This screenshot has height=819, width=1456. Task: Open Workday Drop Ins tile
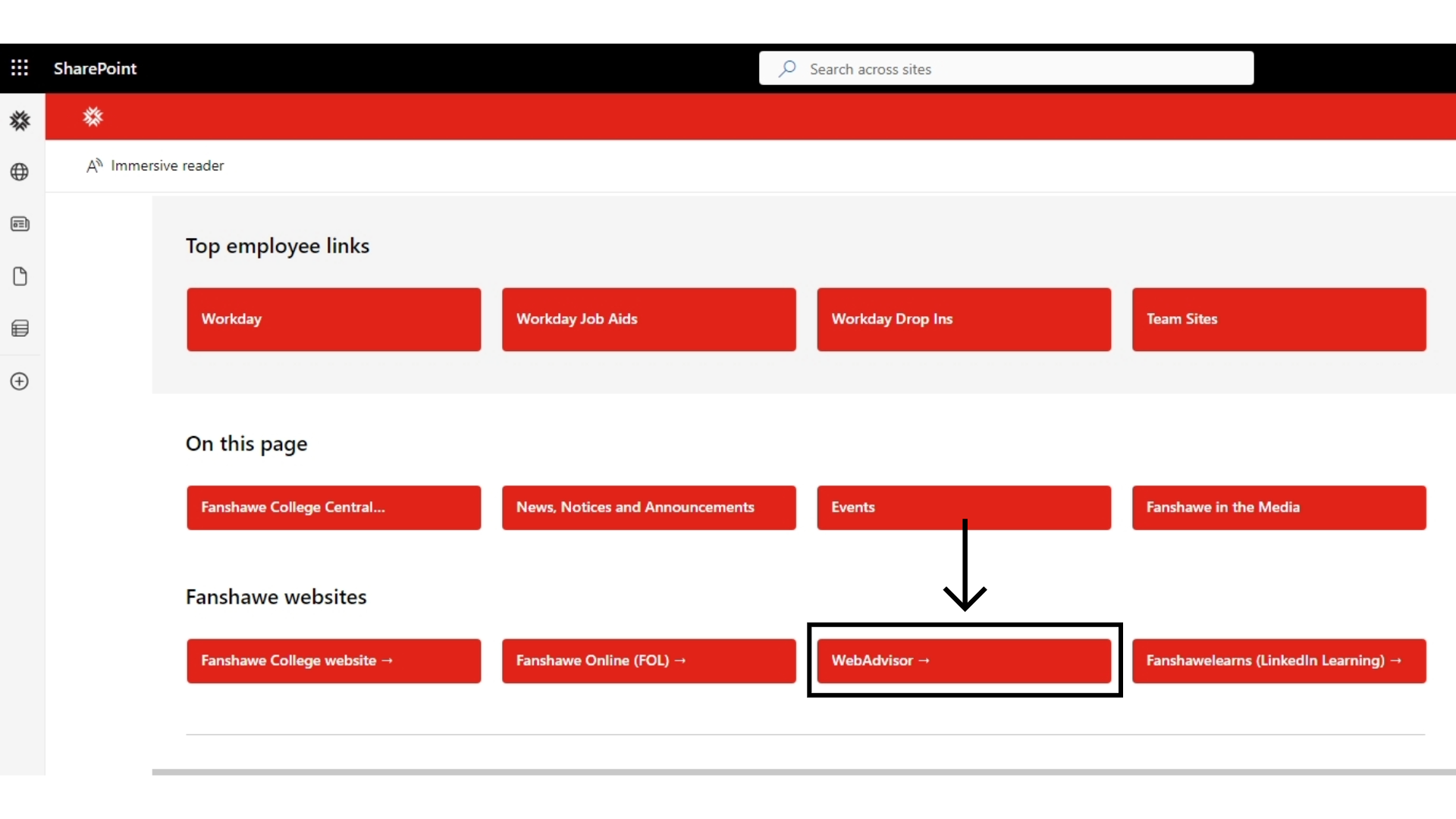pyautogui.click(x=964, y=319)
